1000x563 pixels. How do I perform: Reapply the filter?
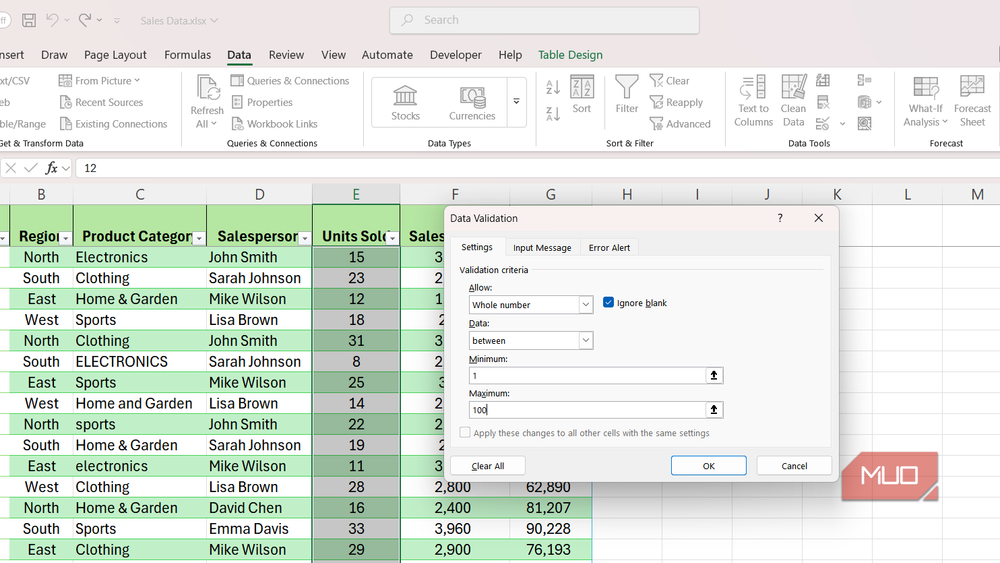[676, 103]
